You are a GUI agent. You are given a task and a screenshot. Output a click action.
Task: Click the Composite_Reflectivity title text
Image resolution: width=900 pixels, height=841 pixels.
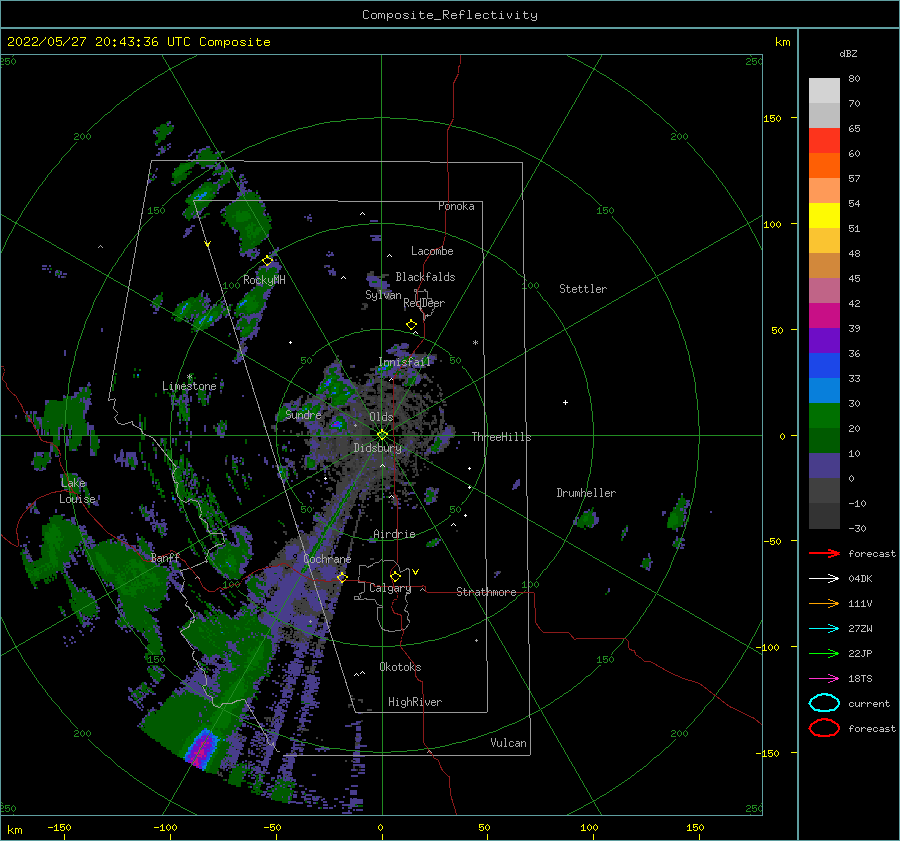click(x=450, y=15)
